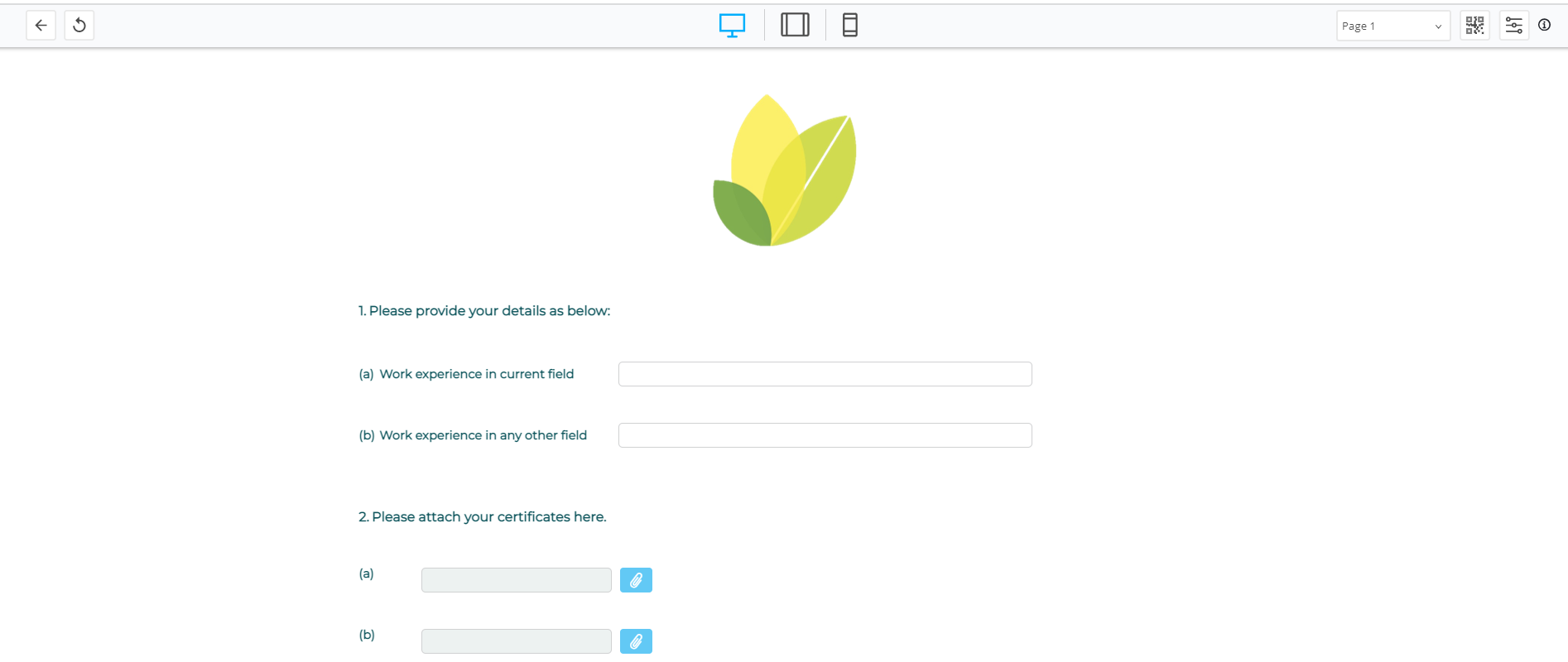The height and width of the screenshot is (662, 1568).
Task: Go back using the left arrow button
Action: click(41, 26)
